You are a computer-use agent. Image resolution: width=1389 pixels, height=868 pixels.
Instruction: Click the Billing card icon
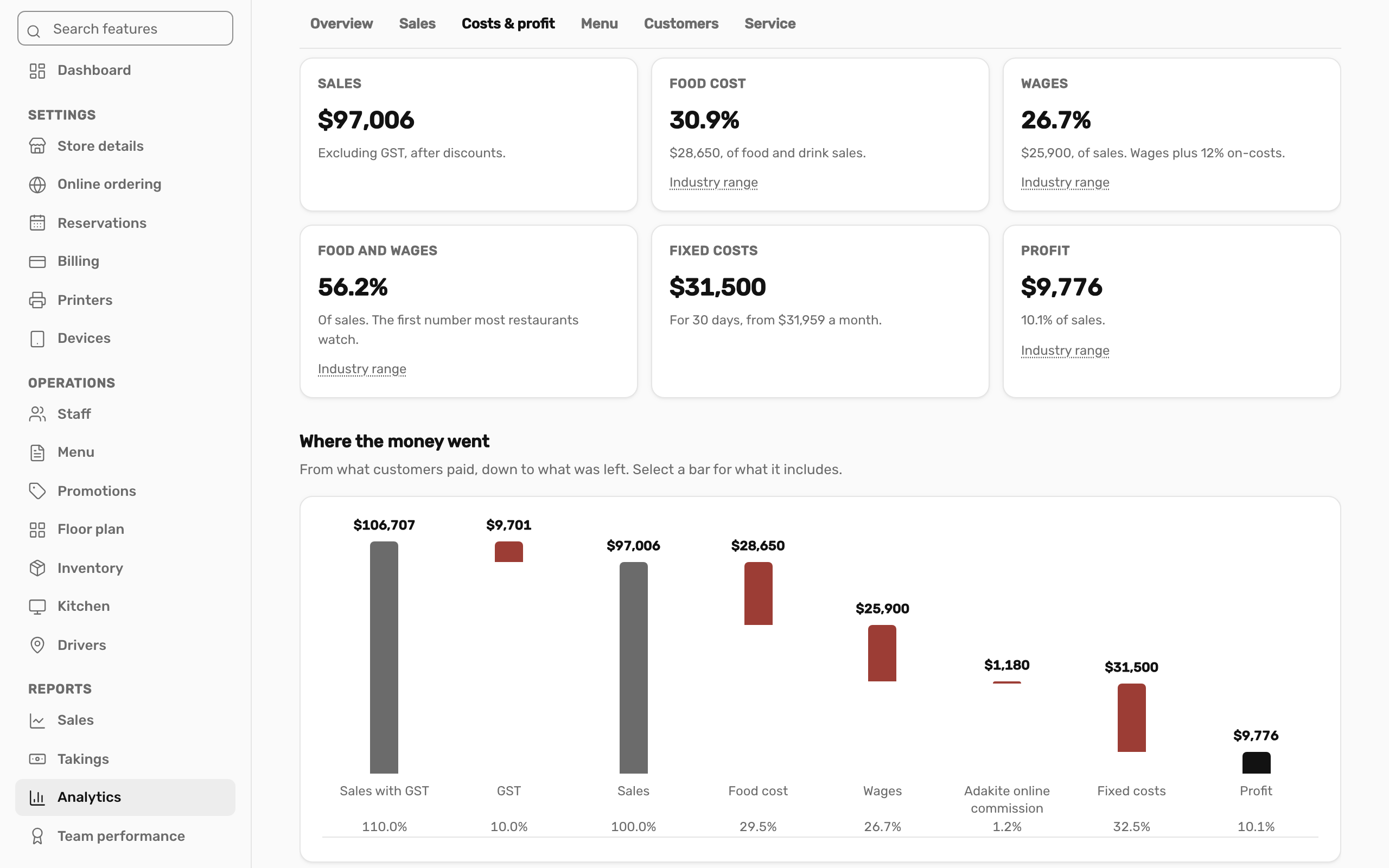(x=37, y=261)
